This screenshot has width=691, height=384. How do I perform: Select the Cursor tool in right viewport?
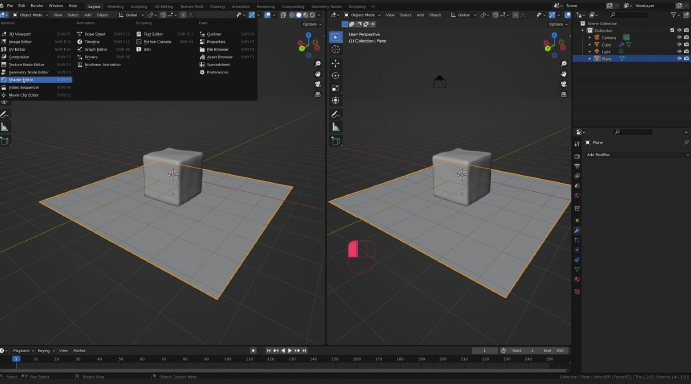(335, 49)
